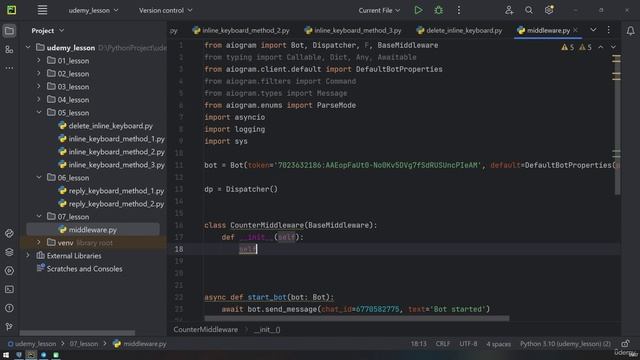The height and width of the screenshot is (360, 640).
Task: Close the middleware.py tab
Action: coord(576,30)
